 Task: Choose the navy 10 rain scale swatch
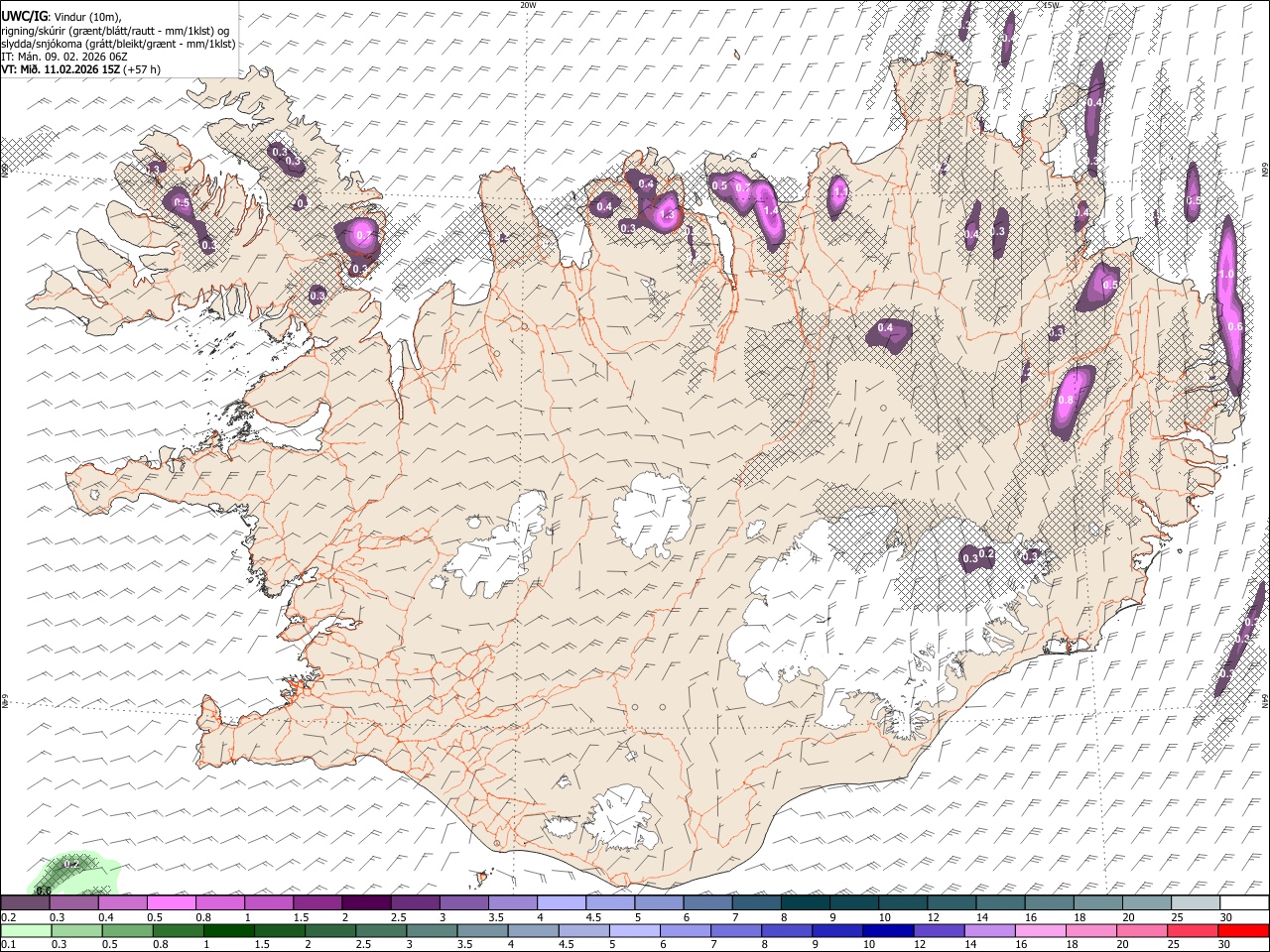[x=887, y=930]
